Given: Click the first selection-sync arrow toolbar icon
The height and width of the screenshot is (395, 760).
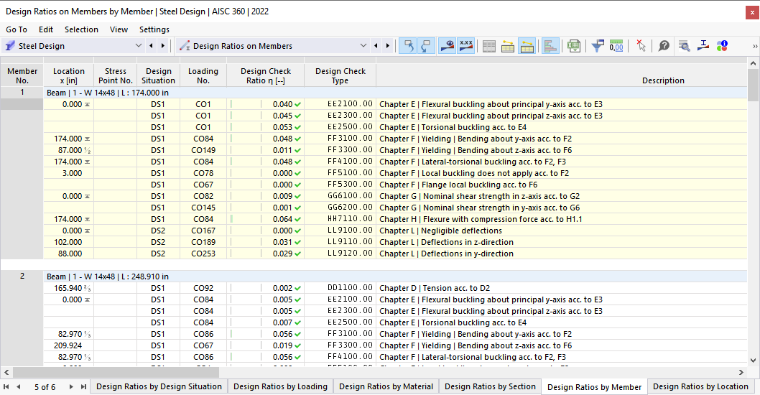Looking at the screenshot, I should 409,46.
